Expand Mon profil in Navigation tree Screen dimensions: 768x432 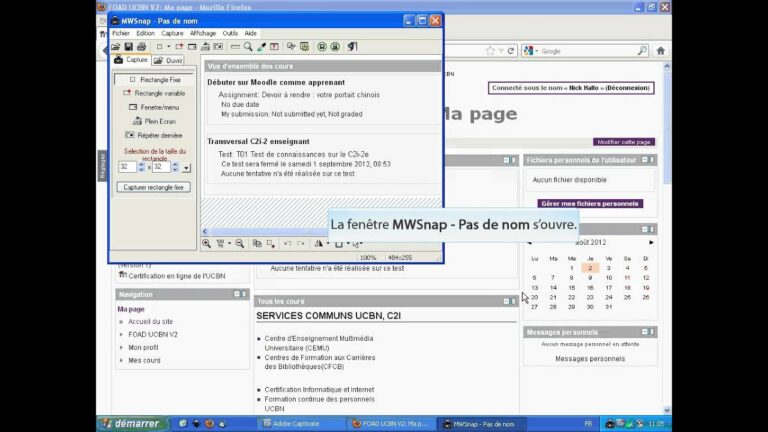coord(121,347)
